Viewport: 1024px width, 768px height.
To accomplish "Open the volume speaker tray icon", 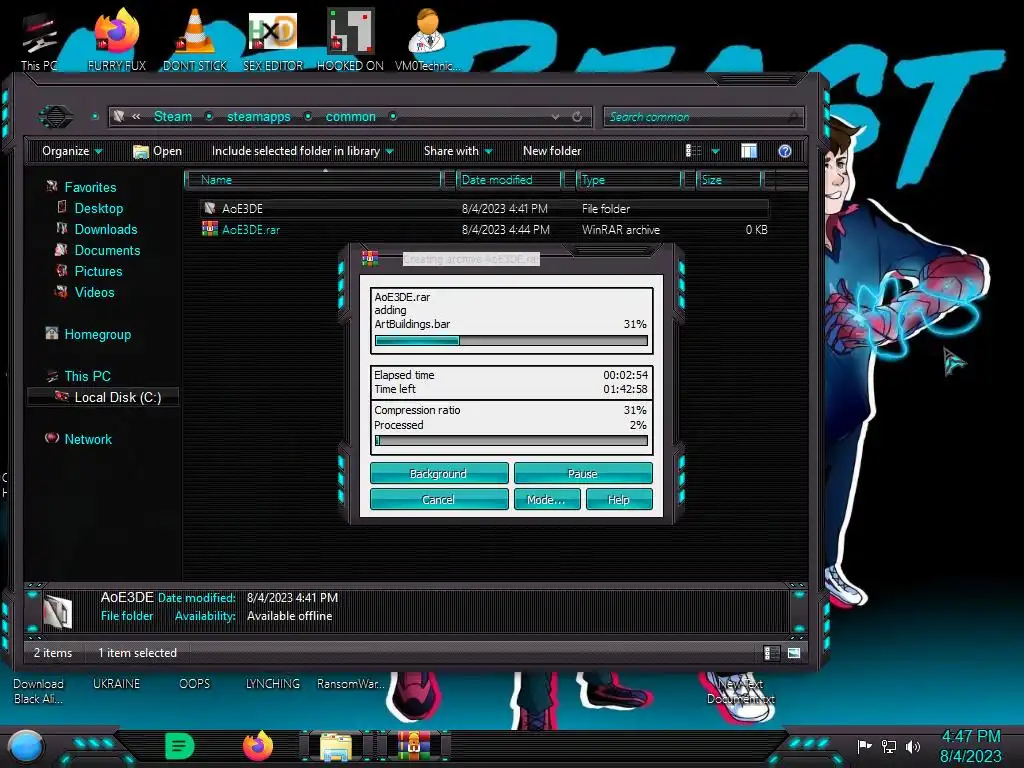I will pos(913,746).
